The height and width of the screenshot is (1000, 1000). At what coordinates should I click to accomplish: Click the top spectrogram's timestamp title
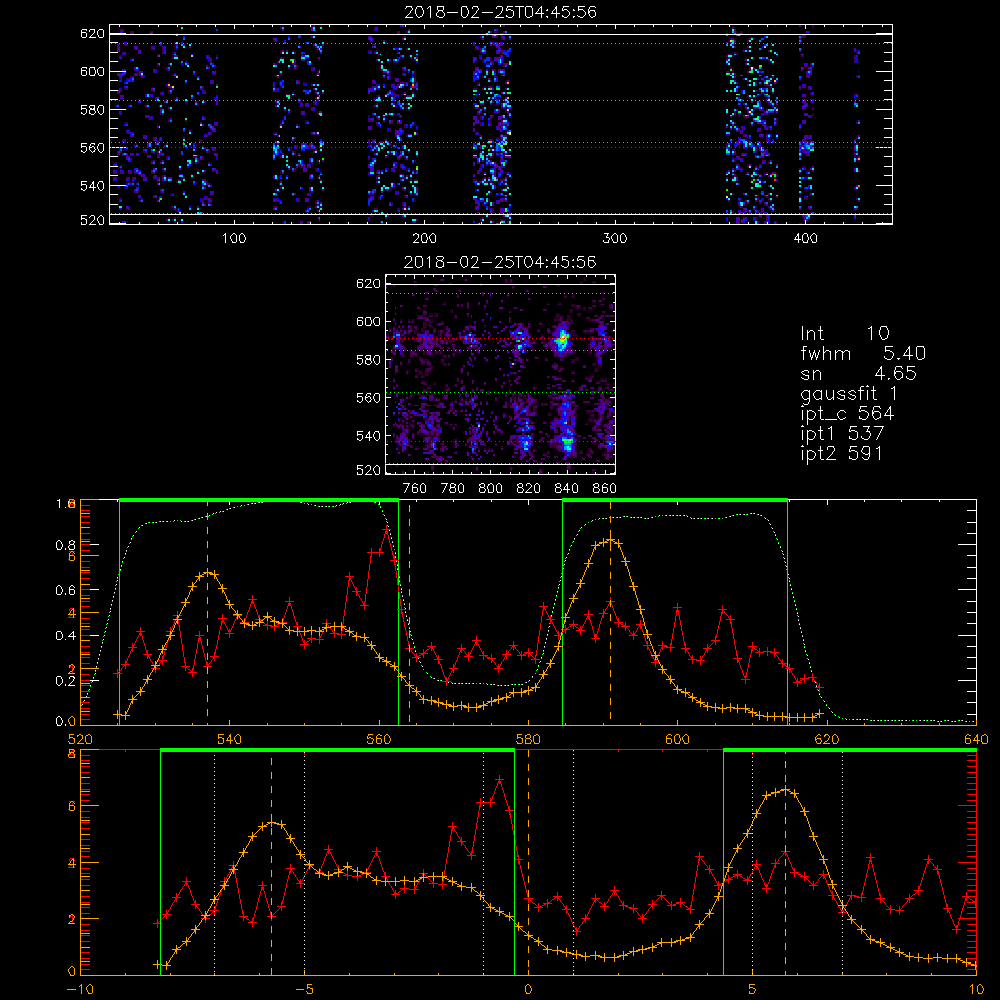501,11
